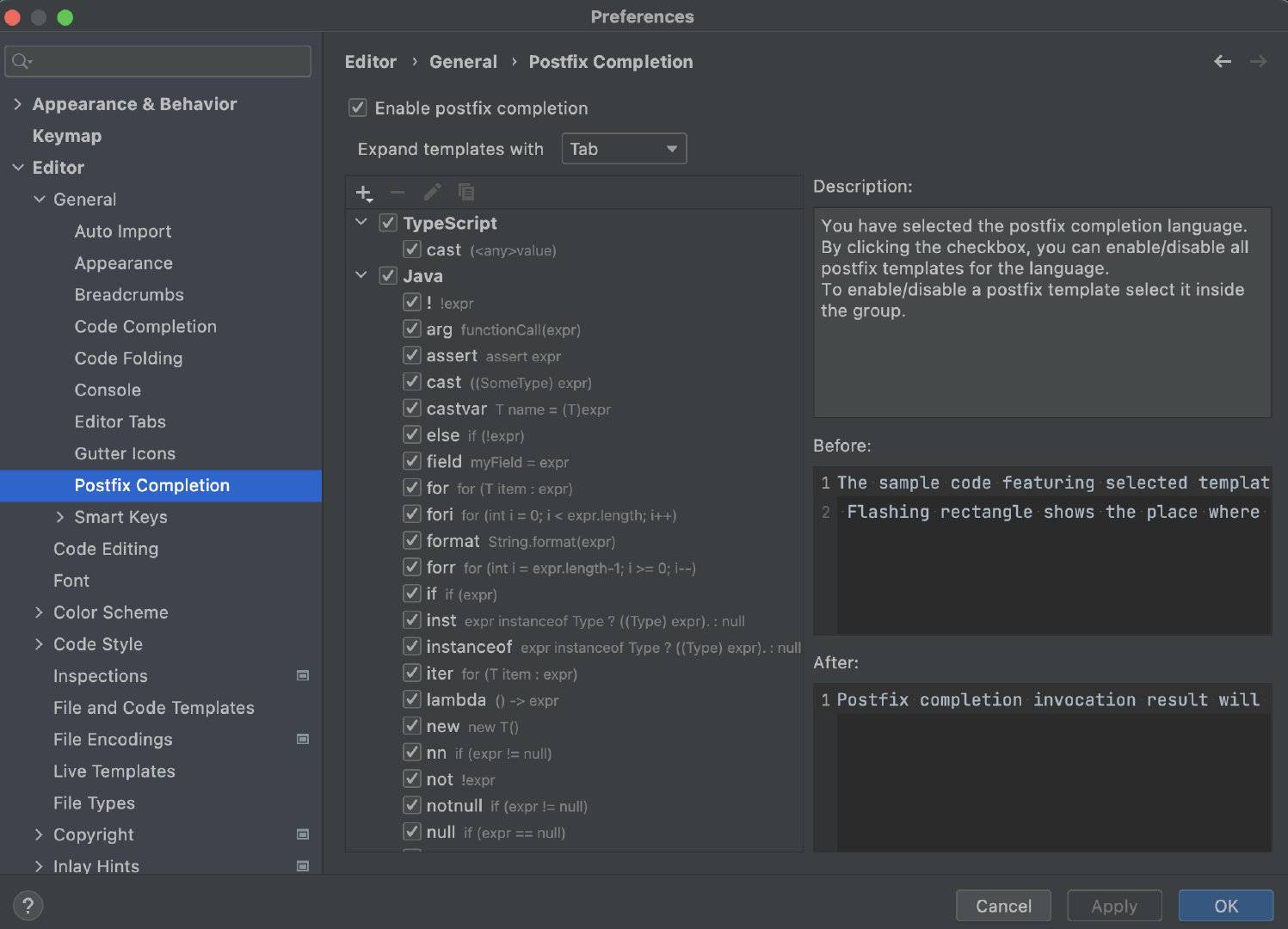Image resolution: width=1288 pixels, height=929 pixels.
Task: Toggle the lambda template checkbox
Action: click(412, 699)
